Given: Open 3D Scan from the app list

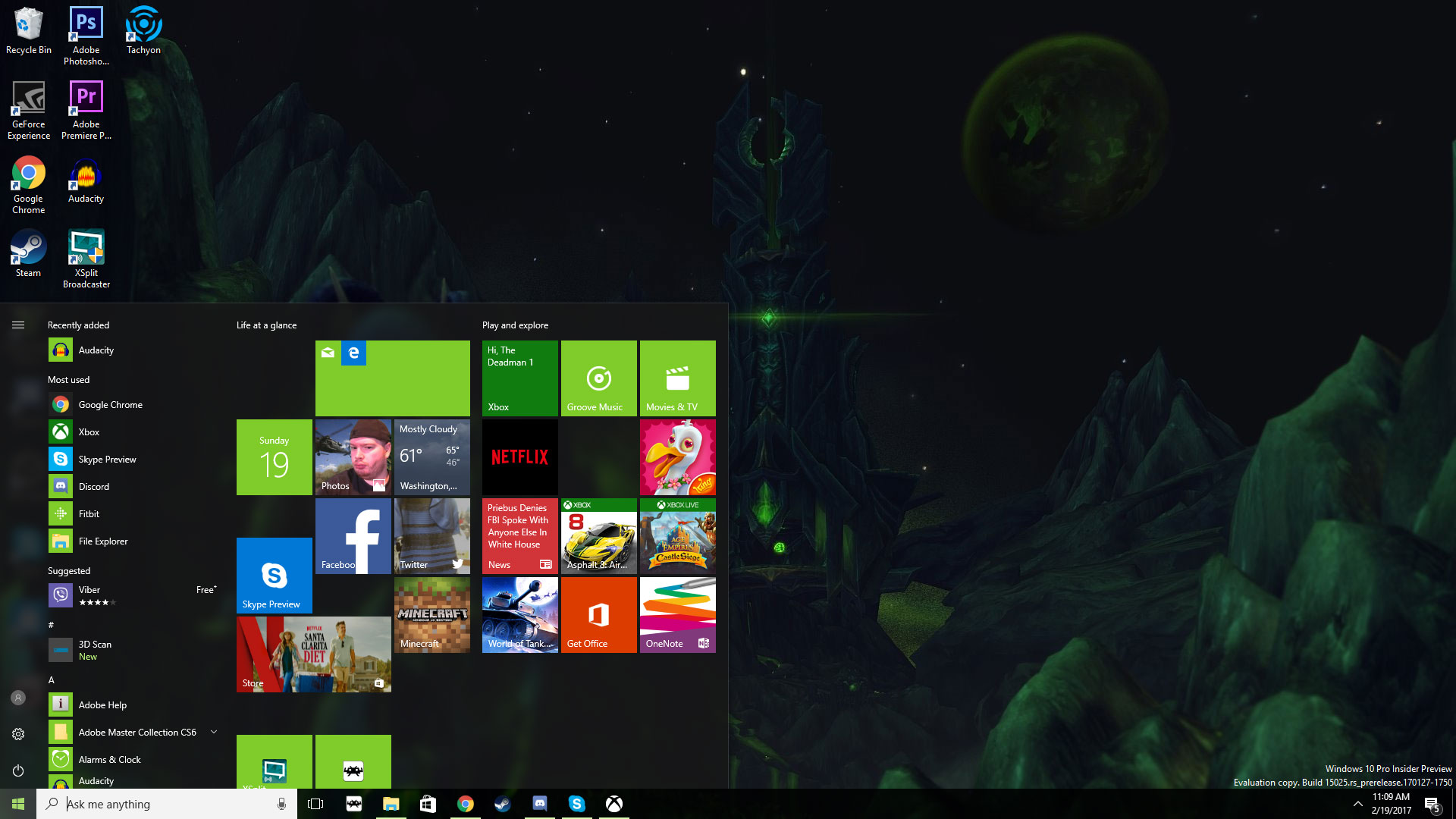Looking at the screenshot, I should point(133,650).
